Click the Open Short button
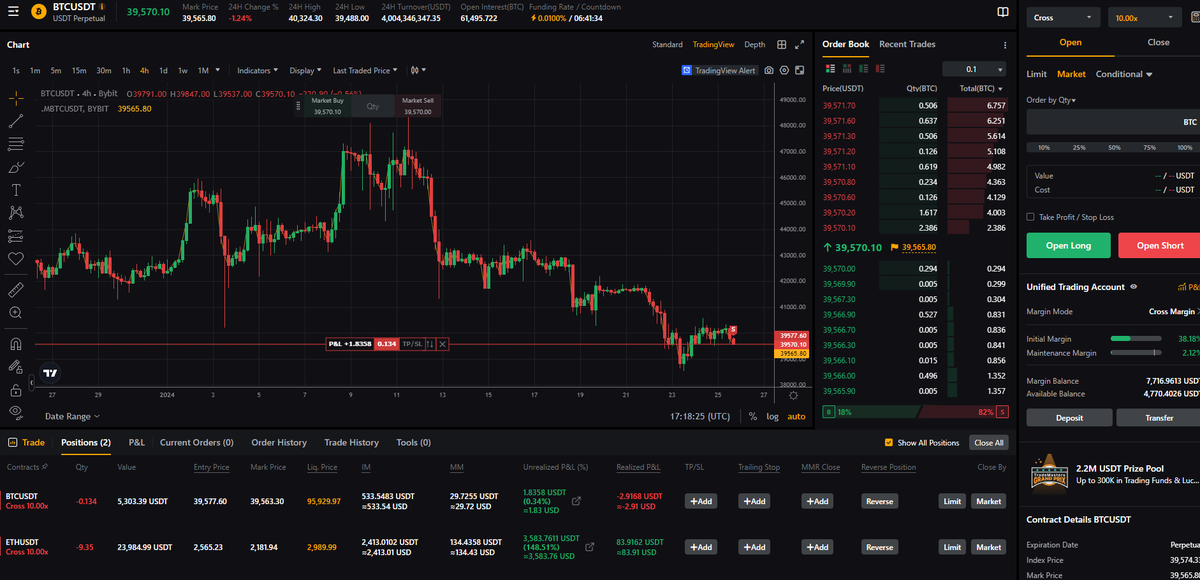The height and width of the screenshot is (580, 1200). tap(1159, 245)
